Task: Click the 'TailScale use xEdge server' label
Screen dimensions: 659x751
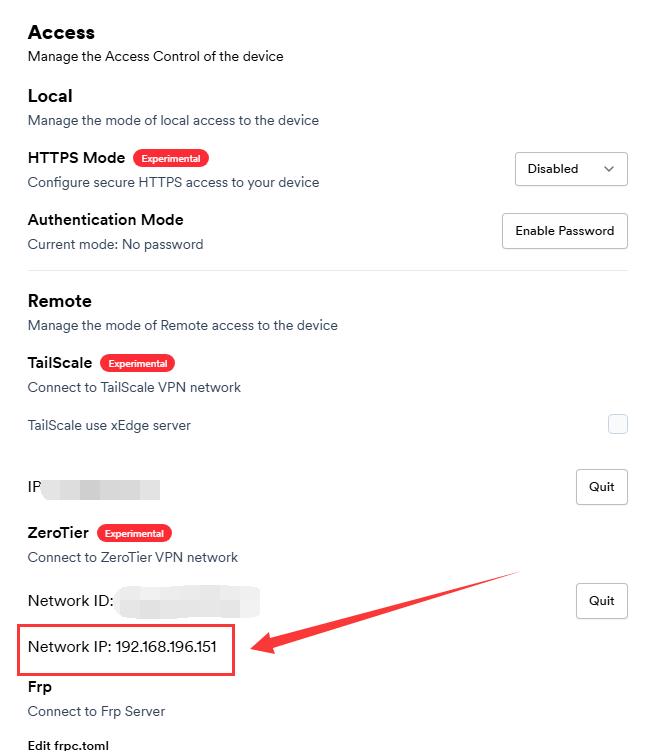Action: click(x=109, y=425)
